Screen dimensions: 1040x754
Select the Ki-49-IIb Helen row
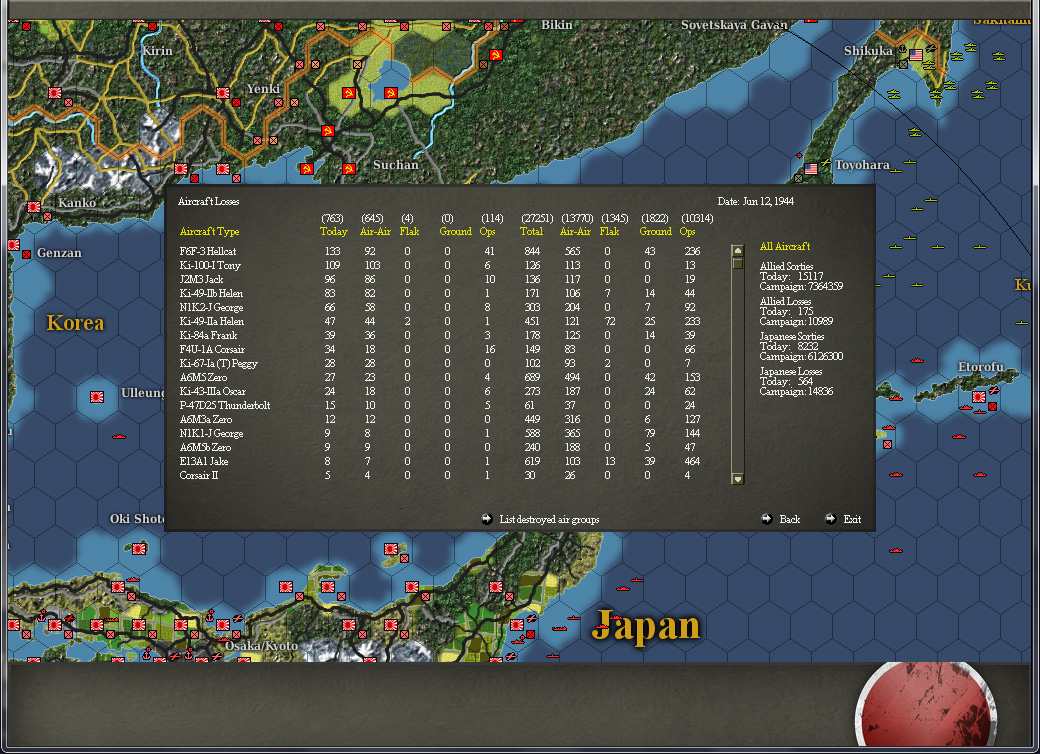[440, 293]
